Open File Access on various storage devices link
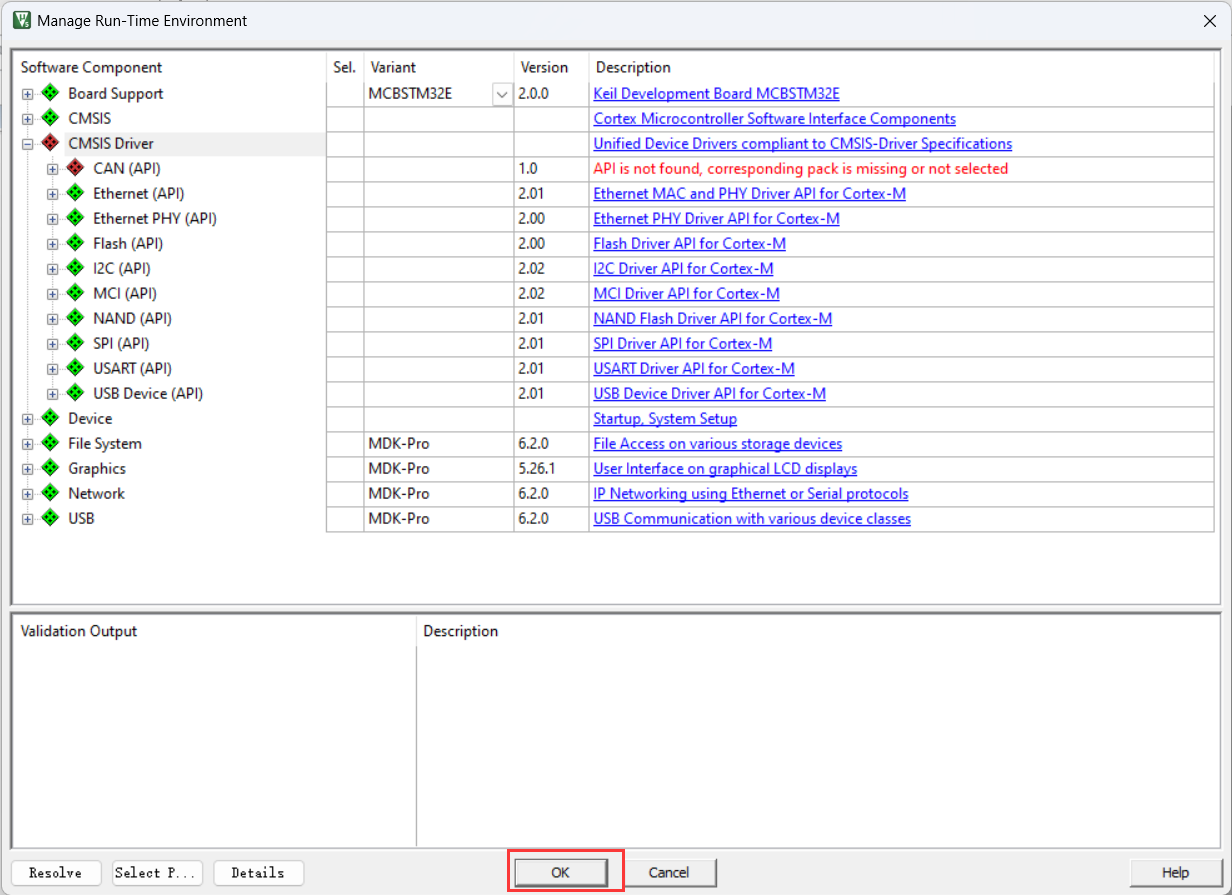Viewport: 1232px width, 895px height. [x=717, y=444]
